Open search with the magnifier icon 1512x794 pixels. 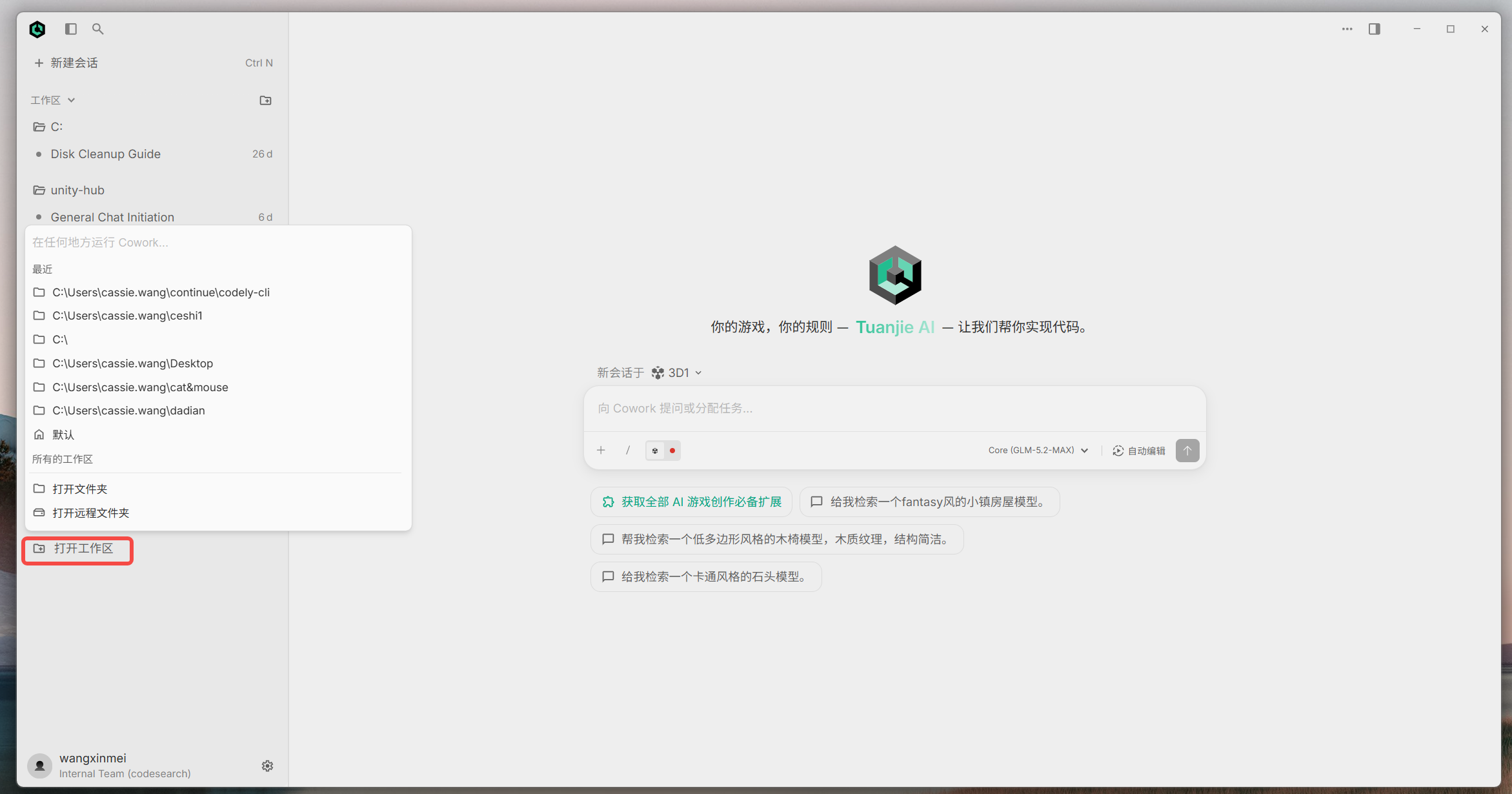coord(98,29)
